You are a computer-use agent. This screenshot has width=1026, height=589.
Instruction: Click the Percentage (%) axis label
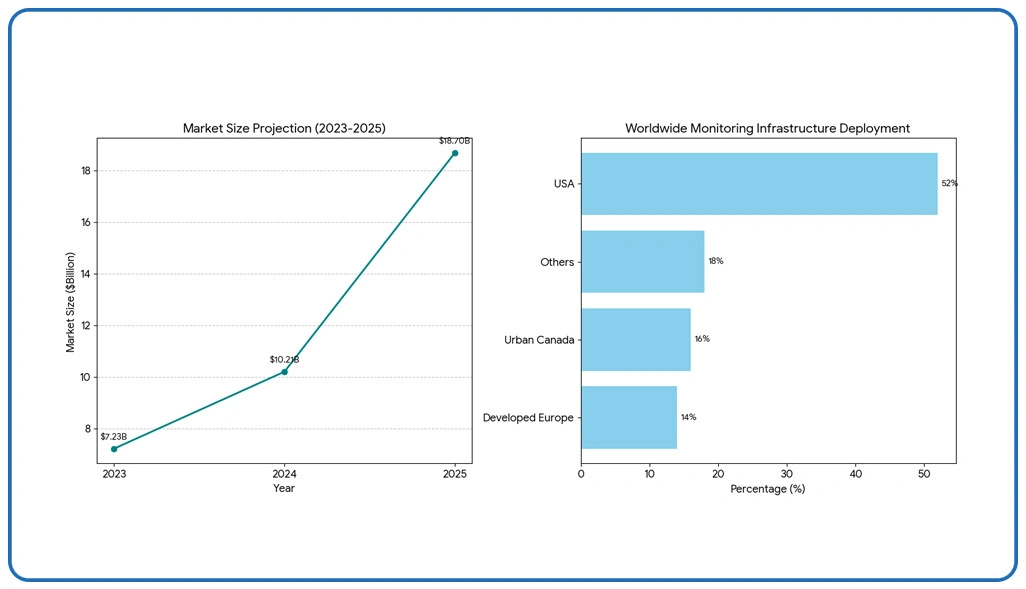(767, 489)
